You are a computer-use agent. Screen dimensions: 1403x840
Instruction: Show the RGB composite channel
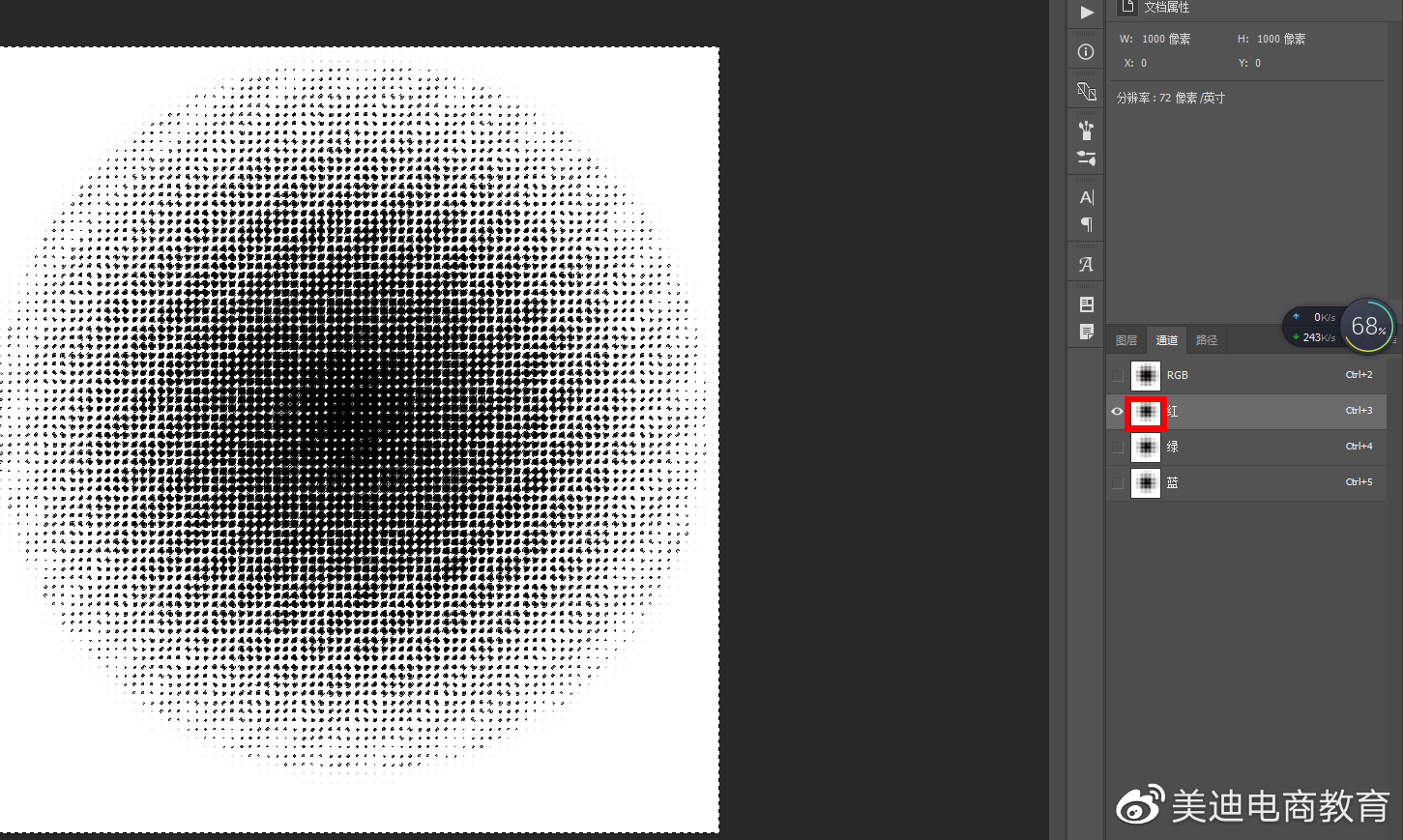coord(1118,375)
